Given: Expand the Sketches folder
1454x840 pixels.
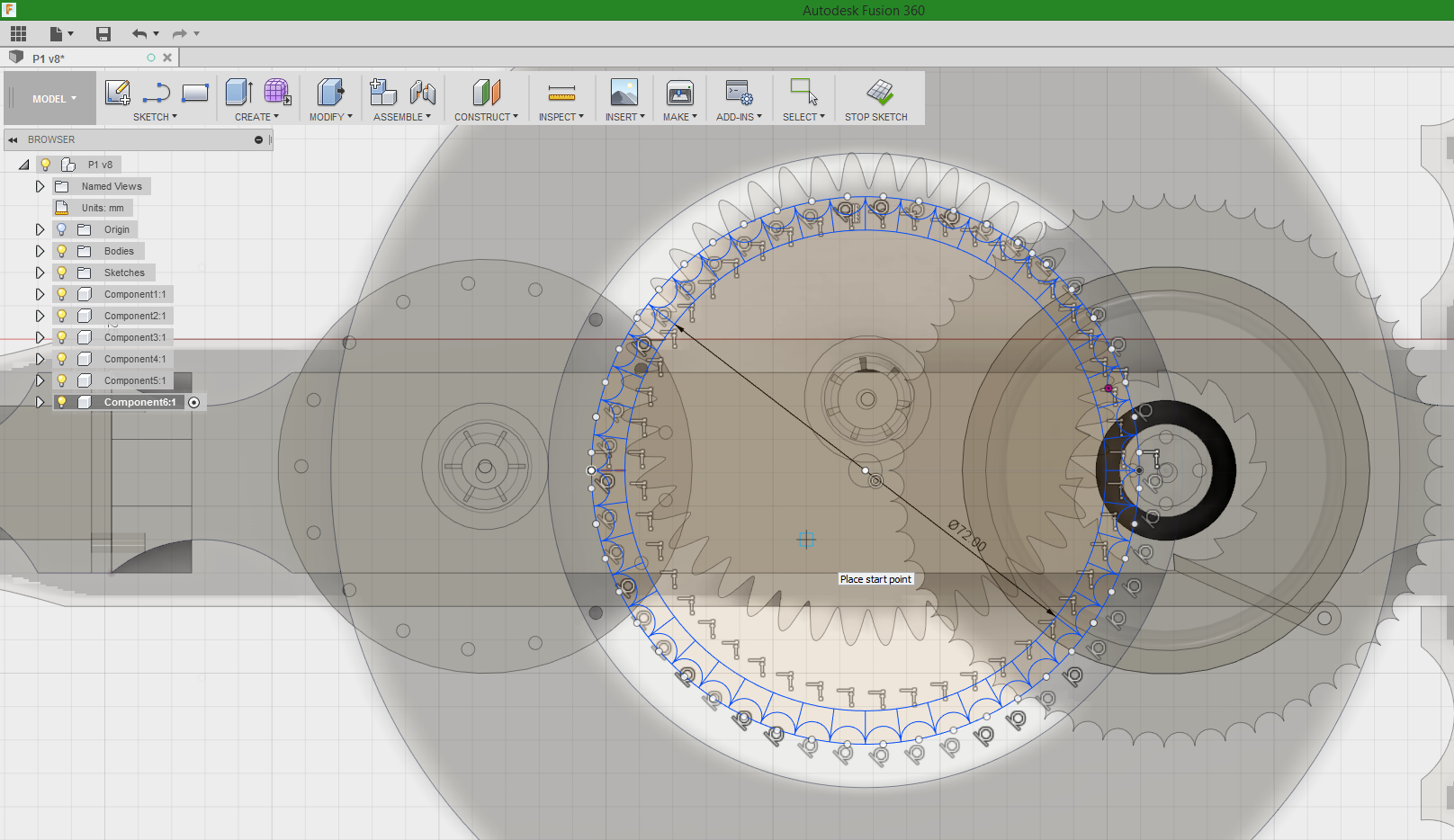Looking at the screenshot, I should coord(40,273).
